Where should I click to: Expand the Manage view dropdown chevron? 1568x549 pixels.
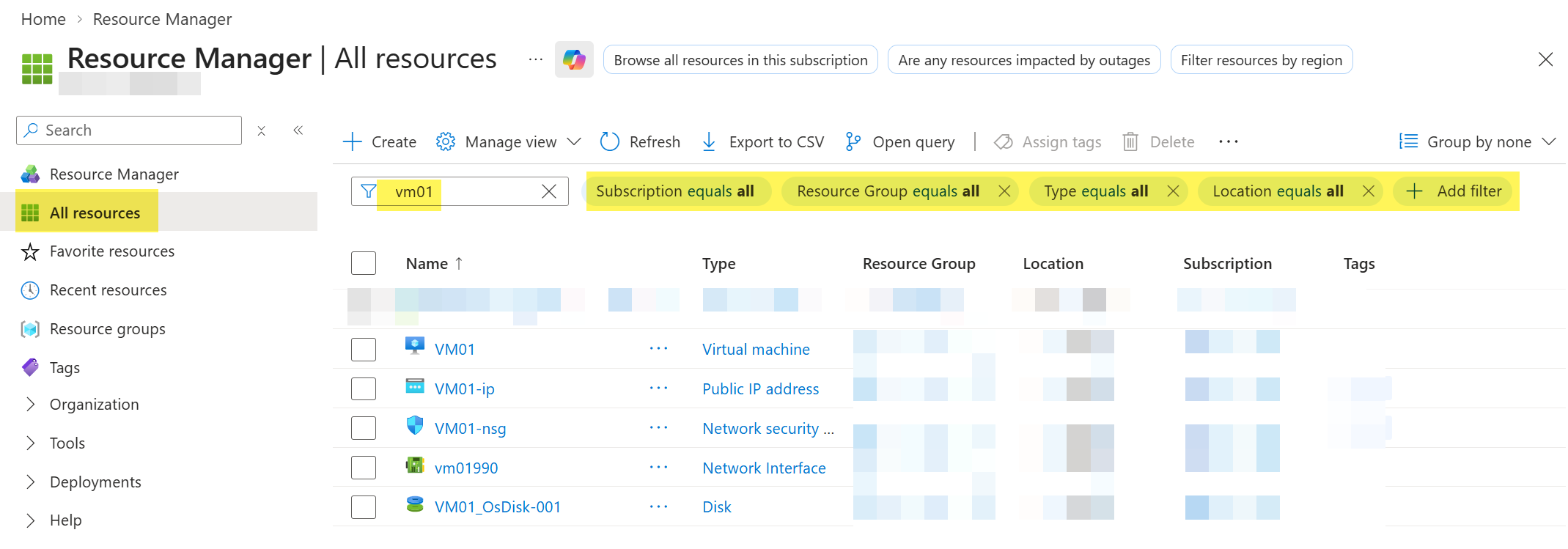pos(575,141)
